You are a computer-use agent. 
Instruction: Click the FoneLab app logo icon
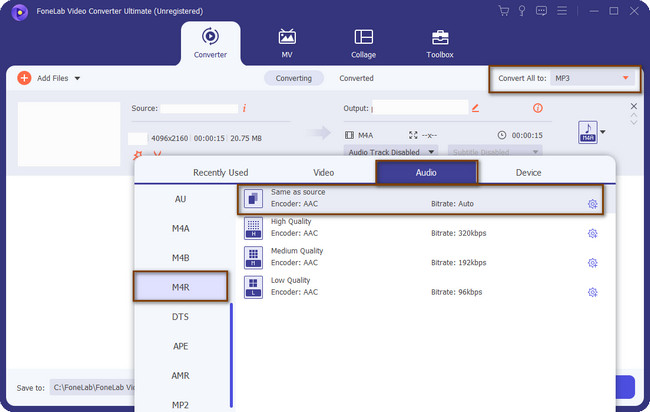coord(19,12)
